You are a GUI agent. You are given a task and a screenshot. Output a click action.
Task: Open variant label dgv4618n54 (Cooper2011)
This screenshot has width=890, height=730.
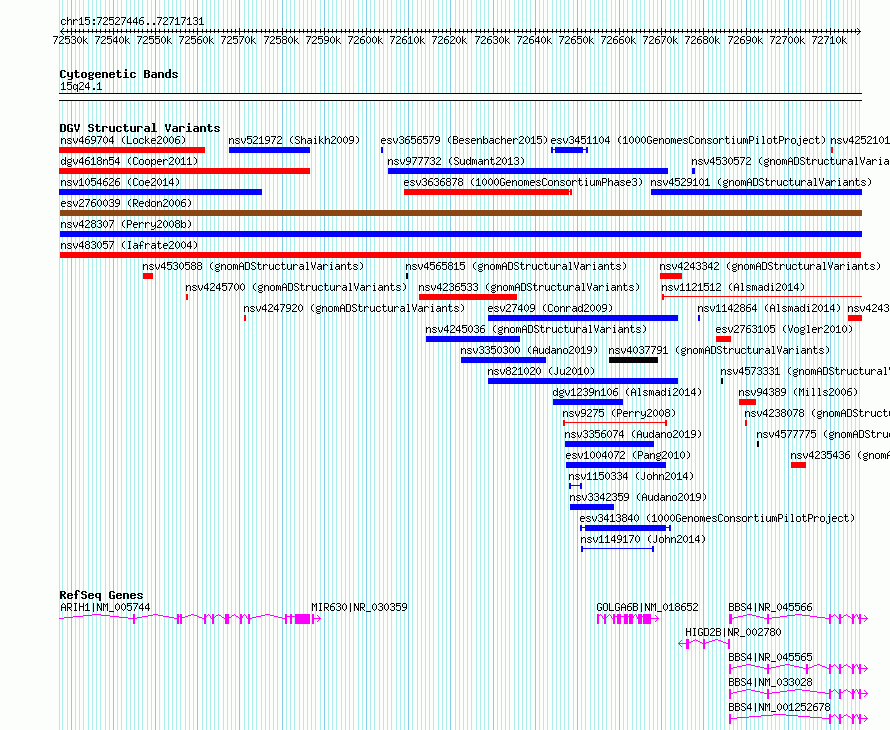[129, 161]
